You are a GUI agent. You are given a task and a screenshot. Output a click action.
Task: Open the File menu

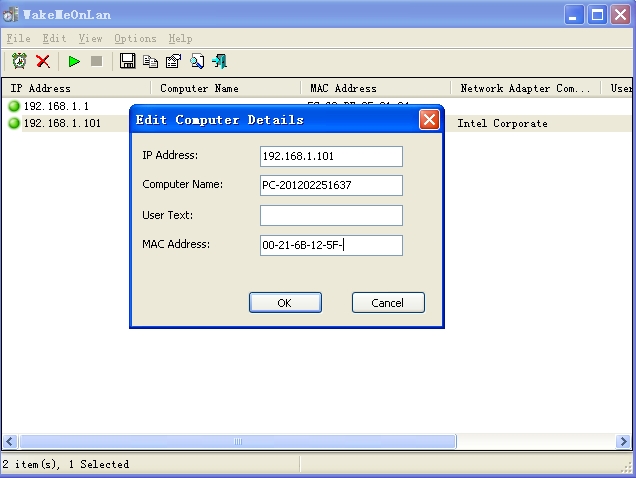coord(18,38)
